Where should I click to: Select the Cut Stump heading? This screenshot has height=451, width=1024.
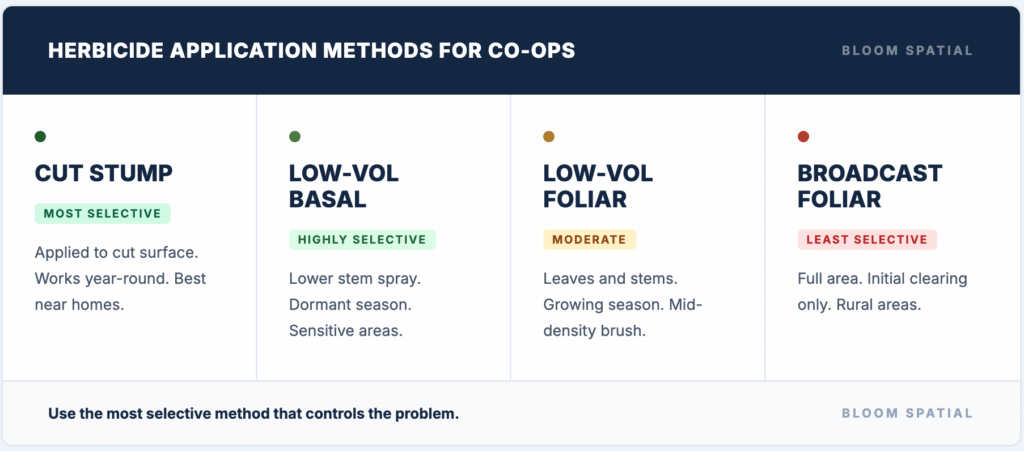(x=104, y=173)
